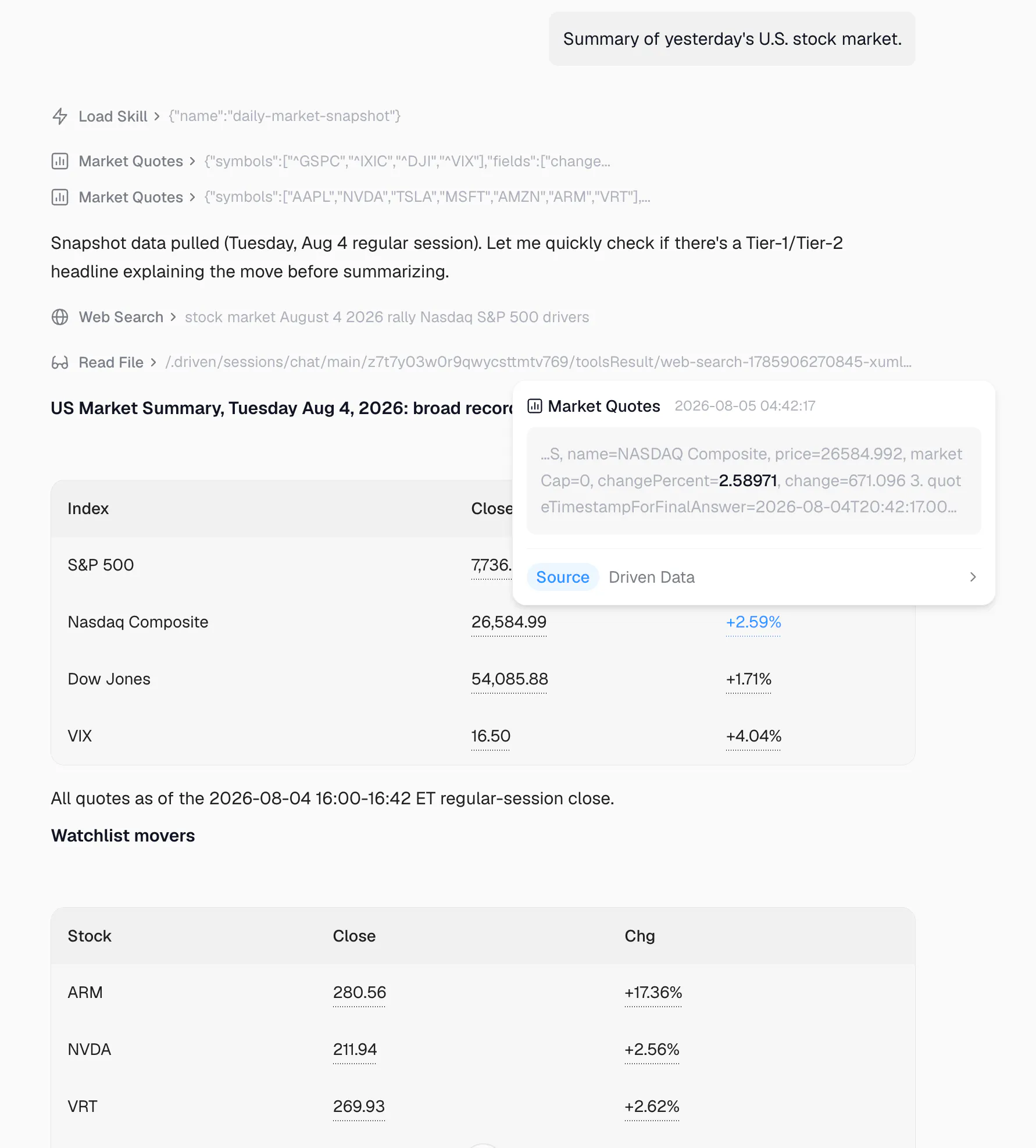The image size is (1036, 1148).
Task: Expand the Read File step chevron
Action: click(x=153, y=362)
